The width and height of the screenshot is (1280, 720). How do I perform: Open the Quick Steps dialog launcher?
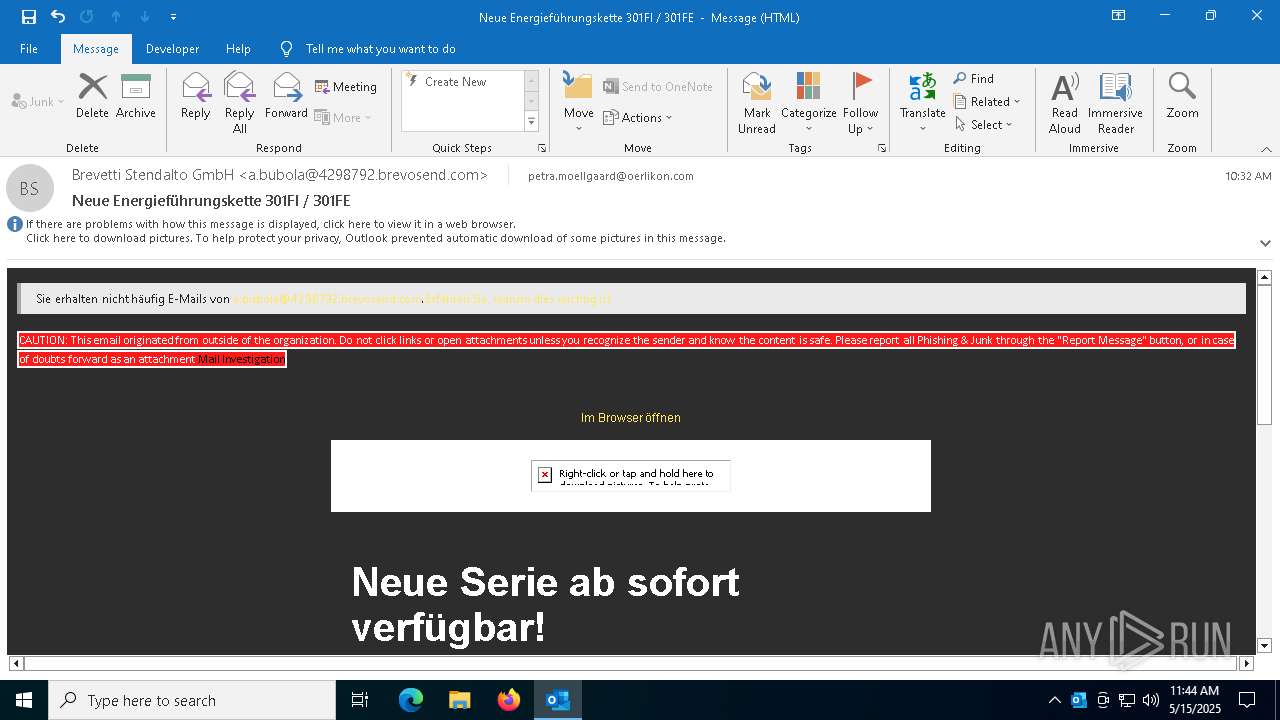(x=542, y=148)
